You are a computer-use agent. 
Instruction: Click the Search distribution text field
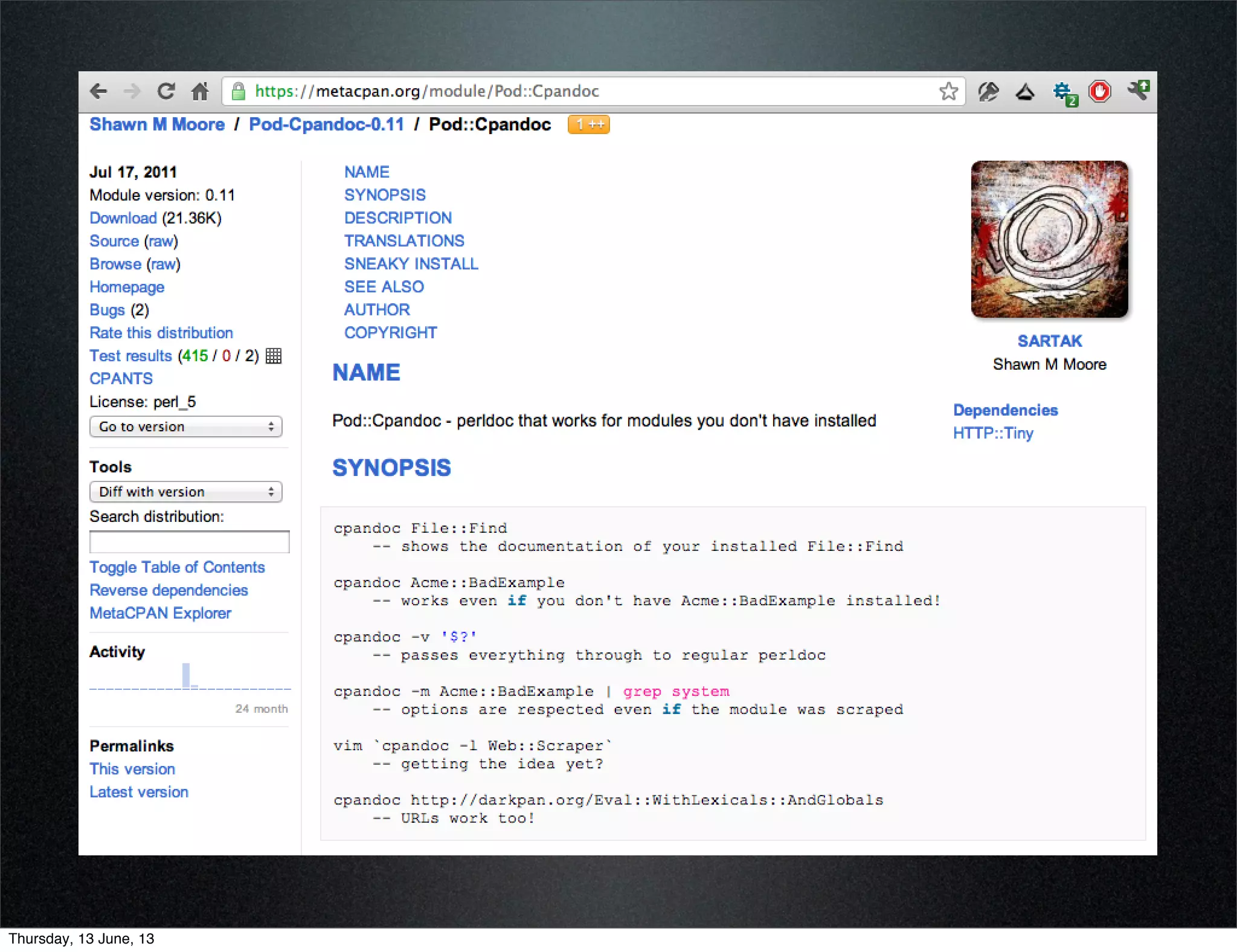coord(189,542)
